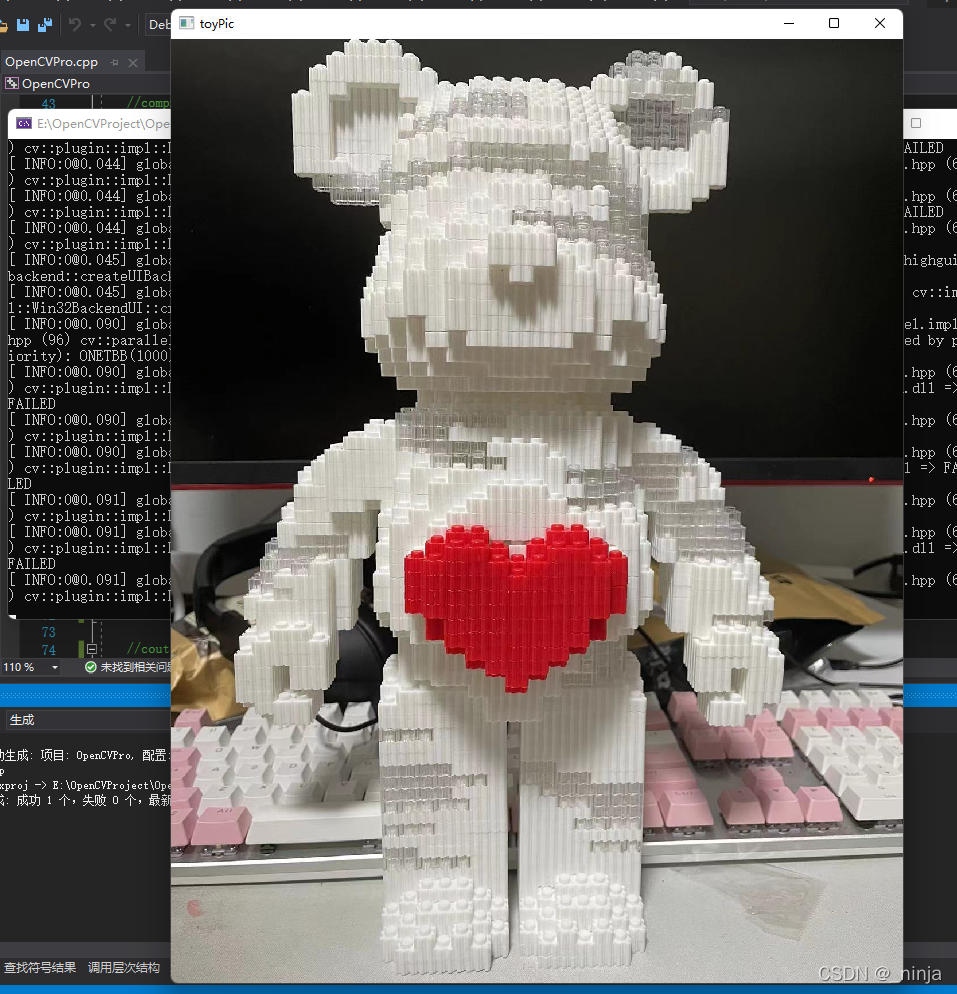Image resolution: width=957 pixels, height=994 pixels.
Task: Close the toyPic image window
Action: pos(880,23)
